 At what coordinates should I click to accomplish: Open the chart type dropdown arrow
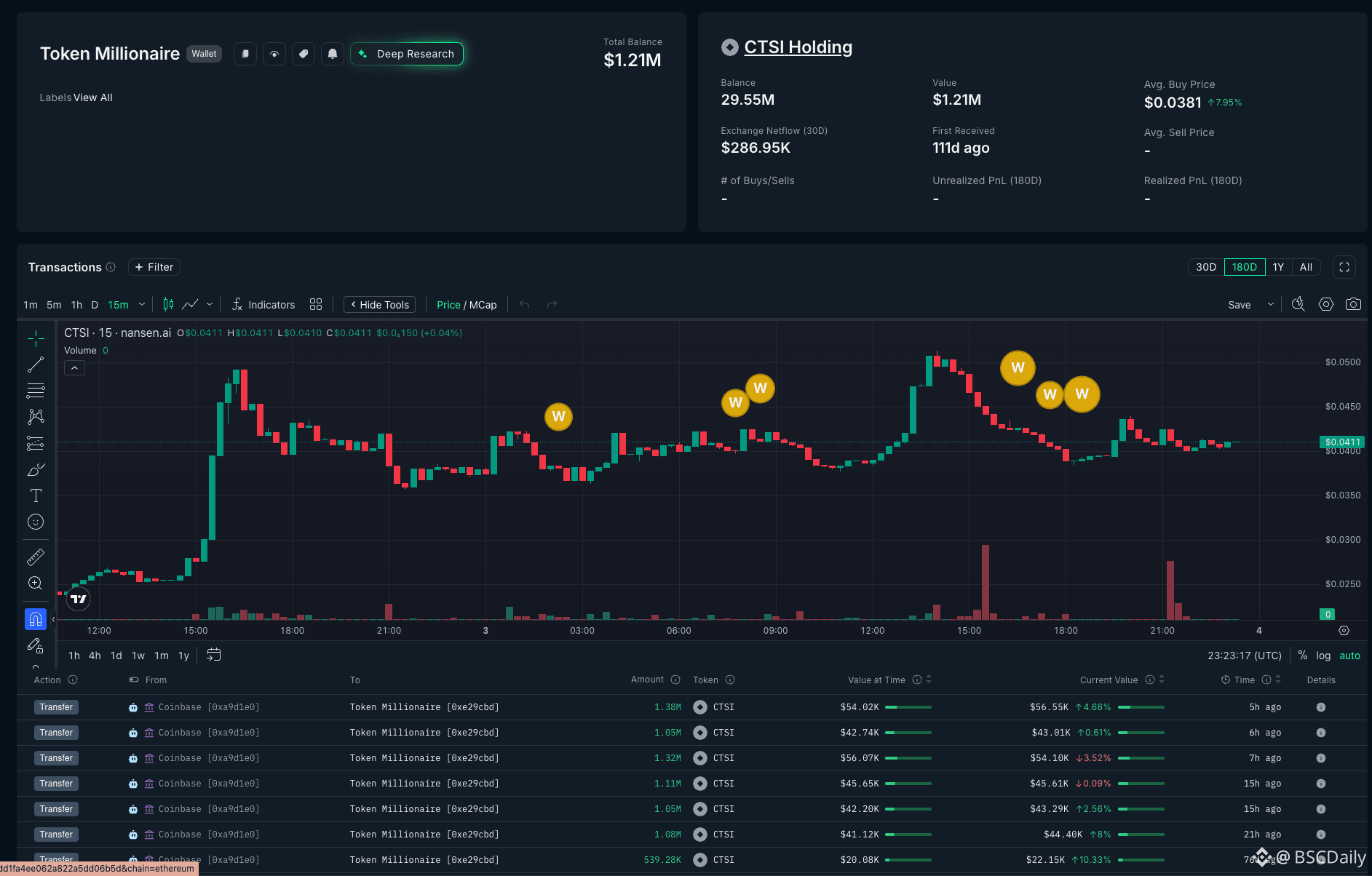click(210, 304)
